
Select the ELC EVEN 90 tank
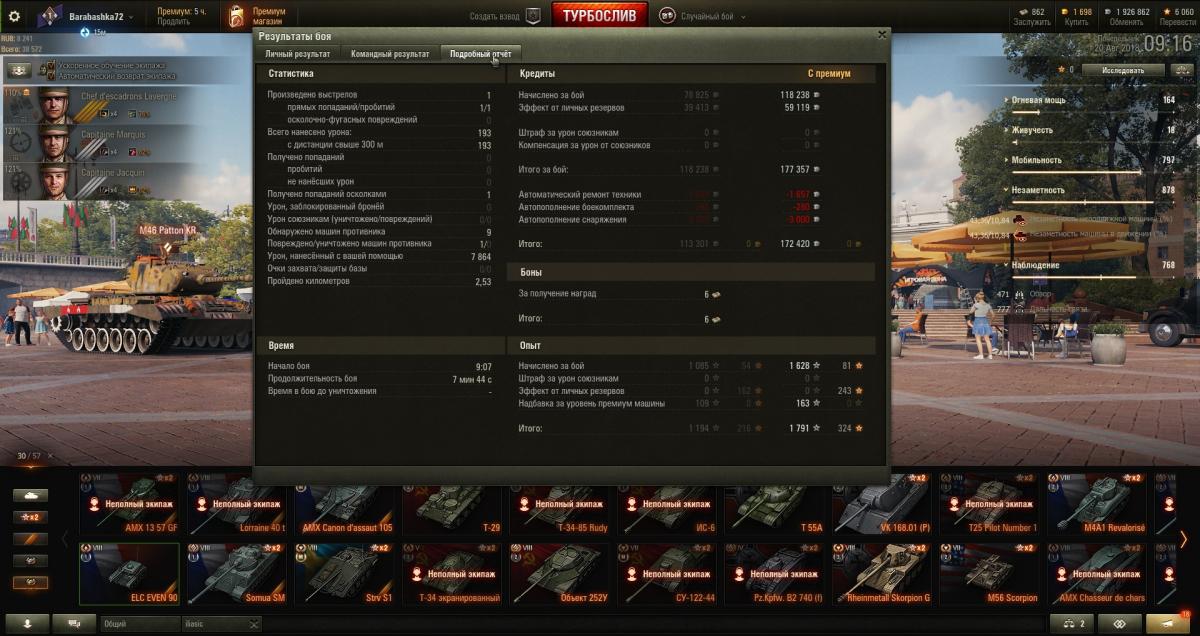tap(130, 574)
